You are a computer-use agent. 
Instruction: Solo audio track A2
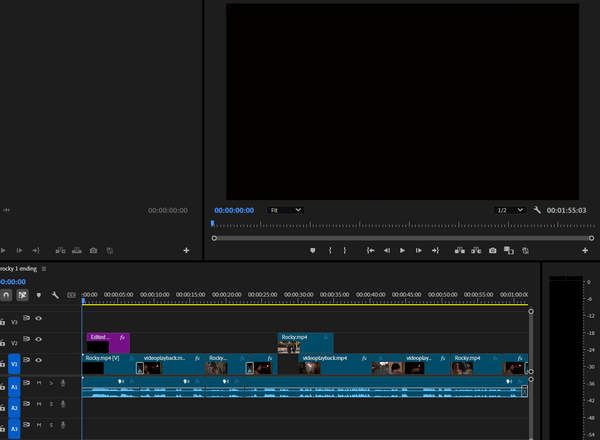click(x=51, y=404)
